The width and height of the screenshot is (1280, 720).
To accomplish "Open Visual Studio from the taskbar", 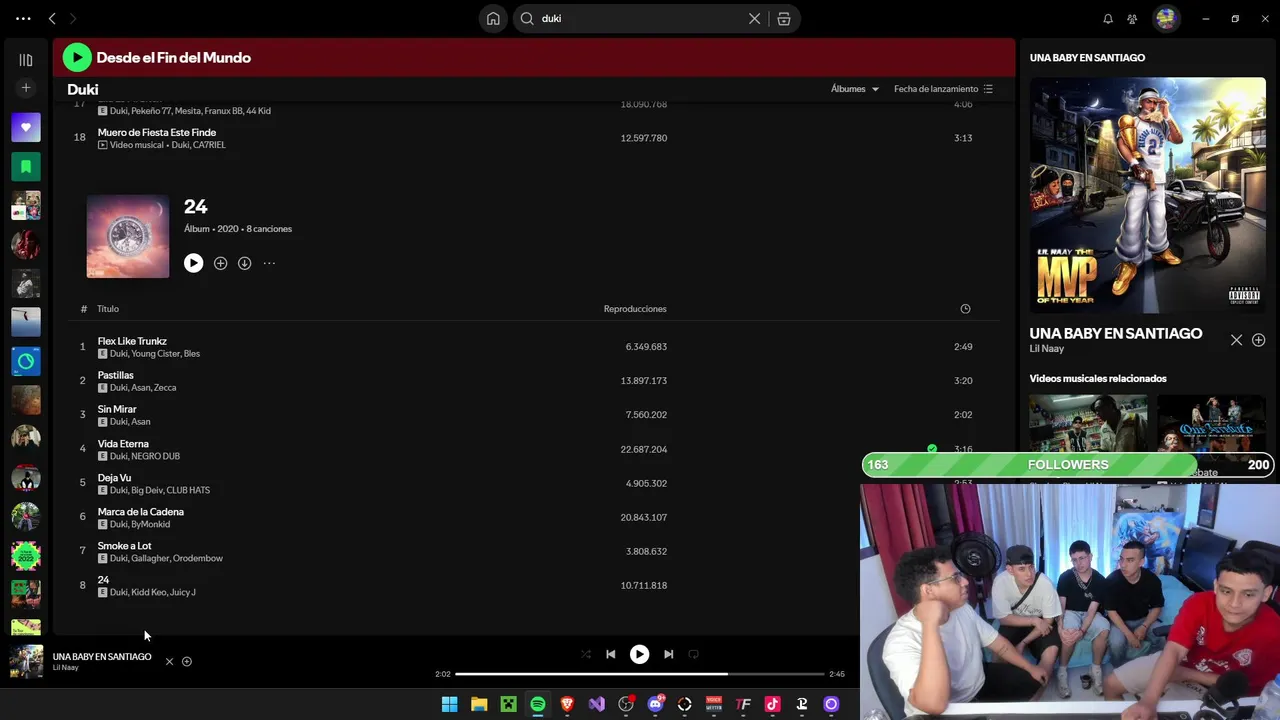I will pyautogui.click(x=596, y=705).
